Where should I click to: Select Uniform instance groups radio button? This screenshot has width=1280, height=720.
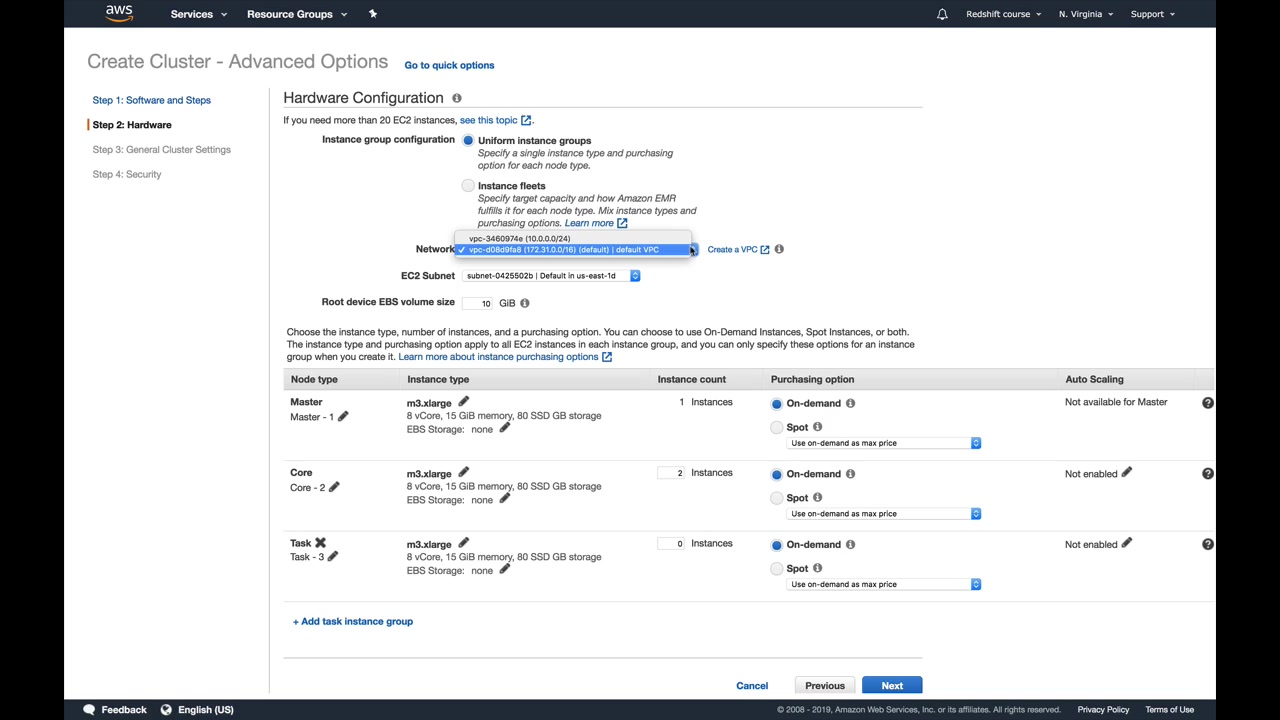click(468, 141)
